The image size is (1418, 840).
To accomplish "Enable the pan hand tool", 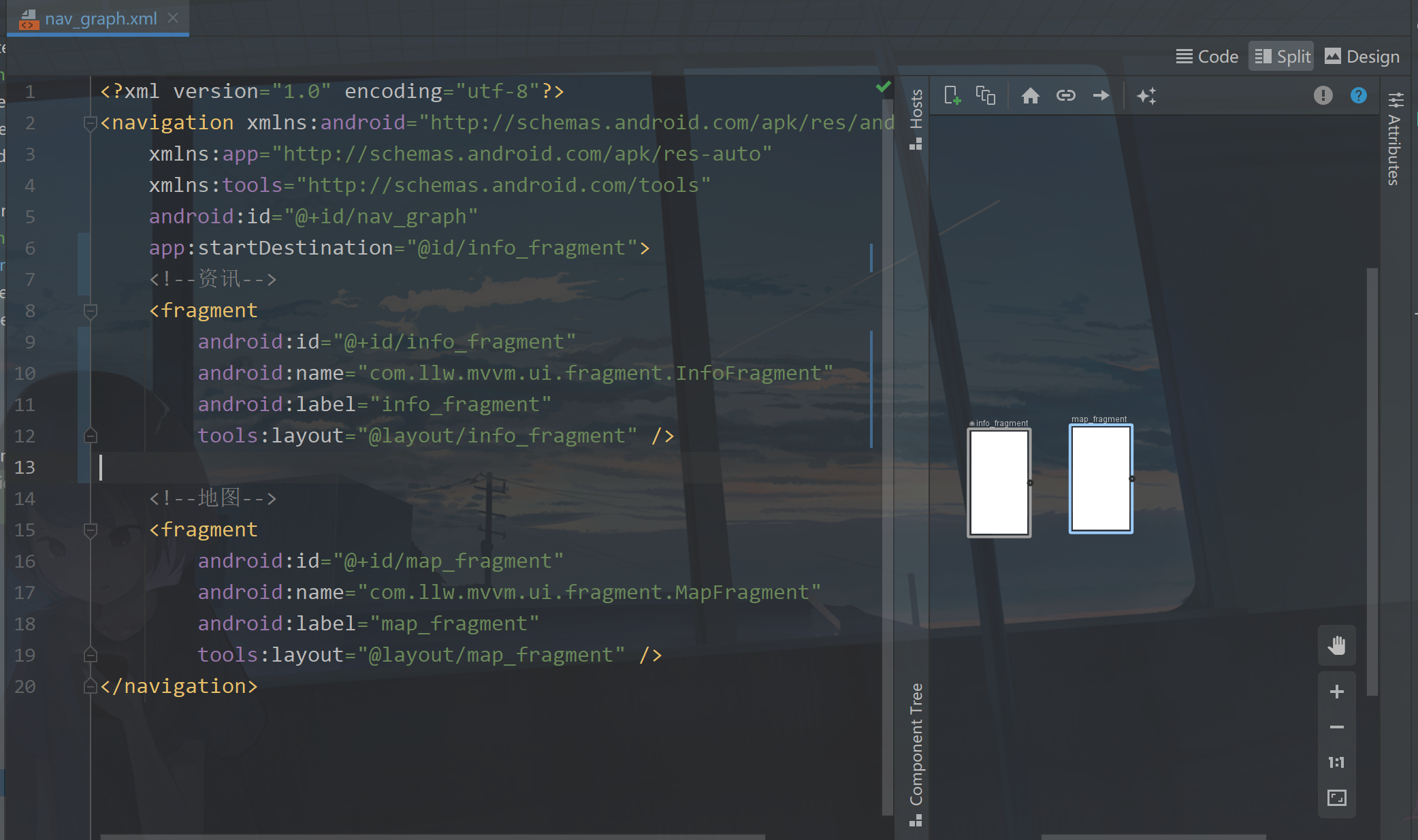I will pos(1337,645).
